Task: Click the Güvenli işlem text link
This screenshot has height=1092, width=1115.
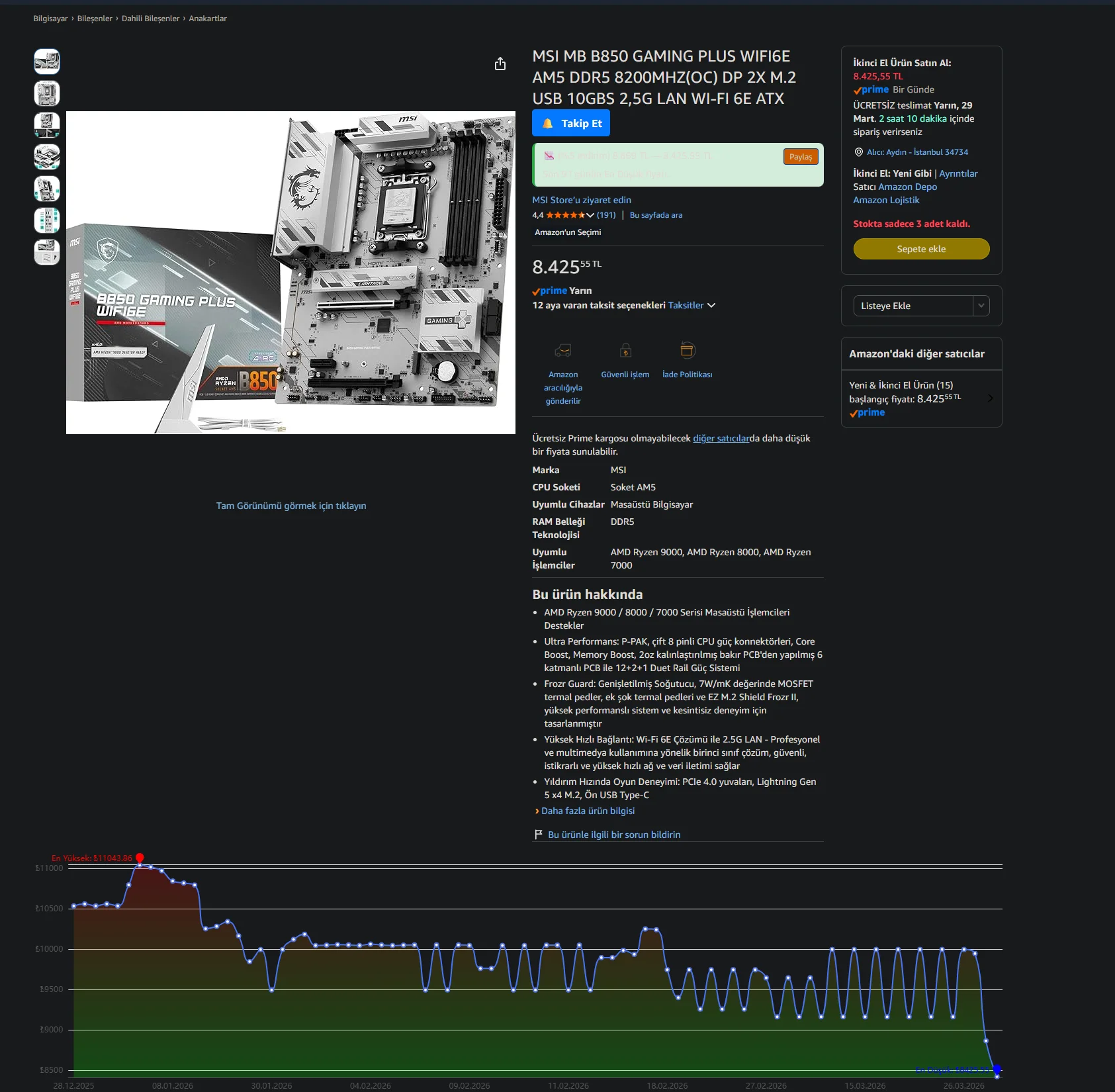Action: 625,375
